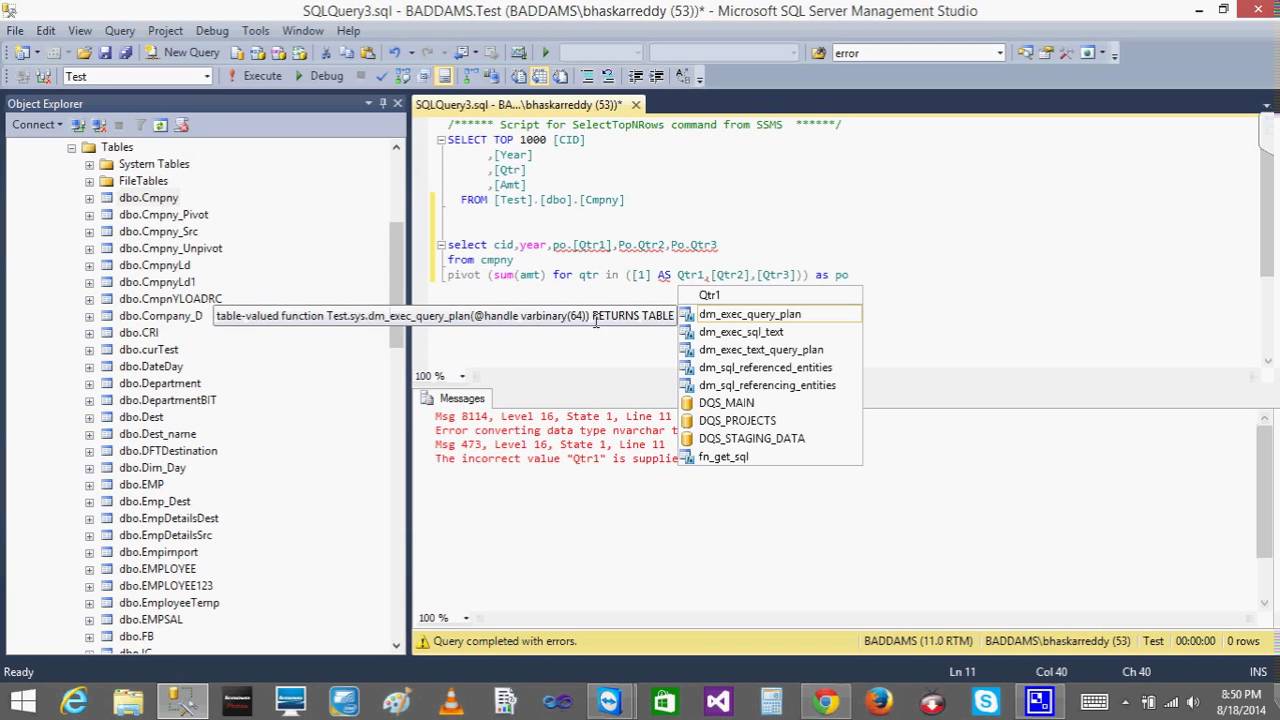Image resolution: width=1280 pixels, height=720 pixels.
Task: Click the Save All icon
Action: pos(125,53)
